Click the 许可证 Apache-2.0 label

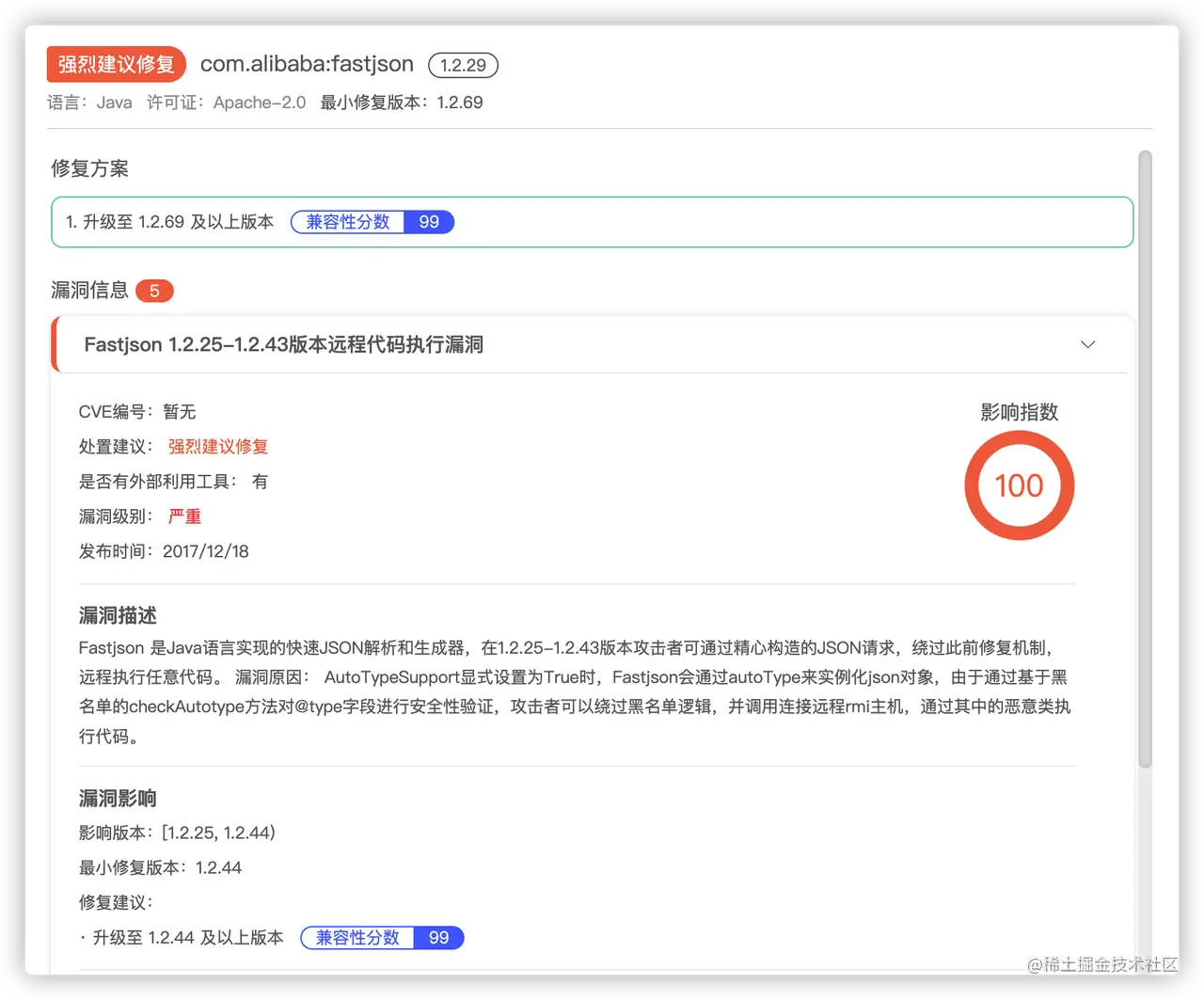[226, 103]
